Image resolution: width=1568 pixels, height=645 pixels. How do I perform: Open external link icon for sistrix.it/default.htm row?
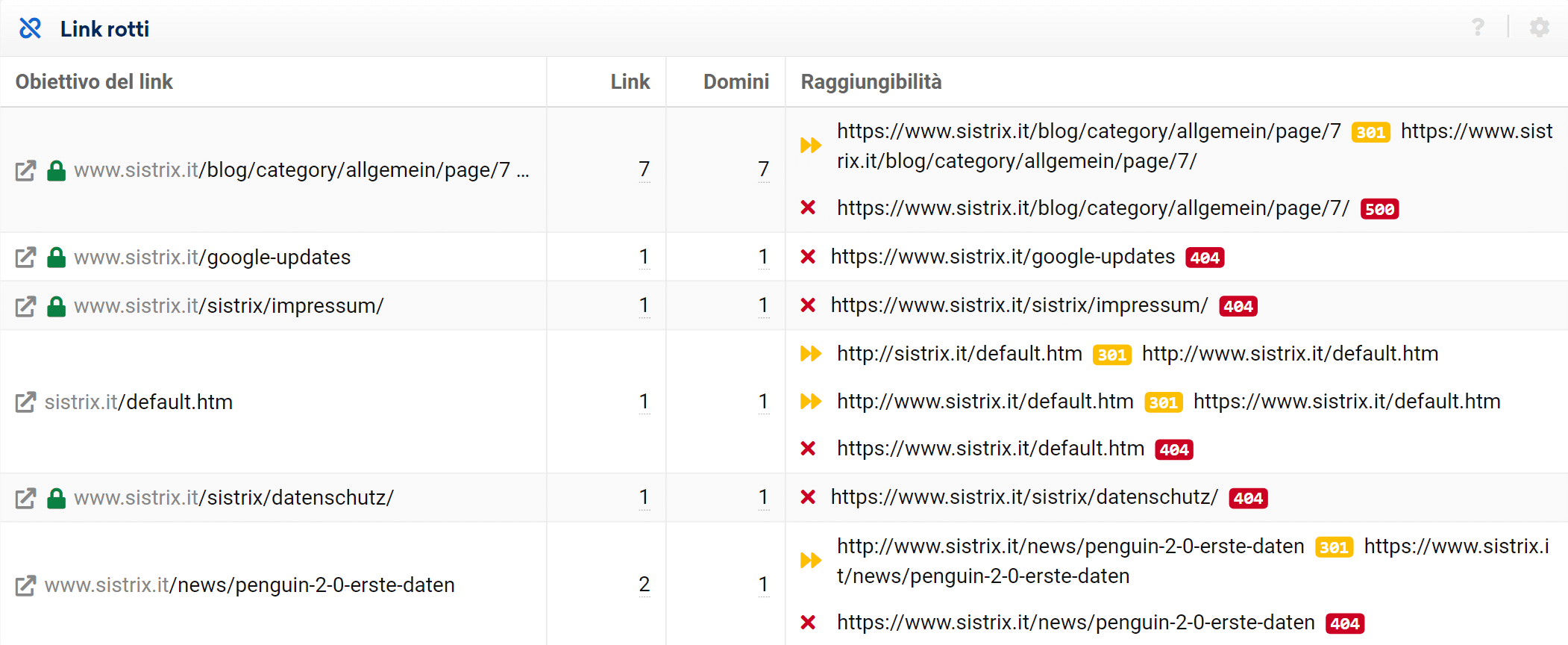click(25, 402)
